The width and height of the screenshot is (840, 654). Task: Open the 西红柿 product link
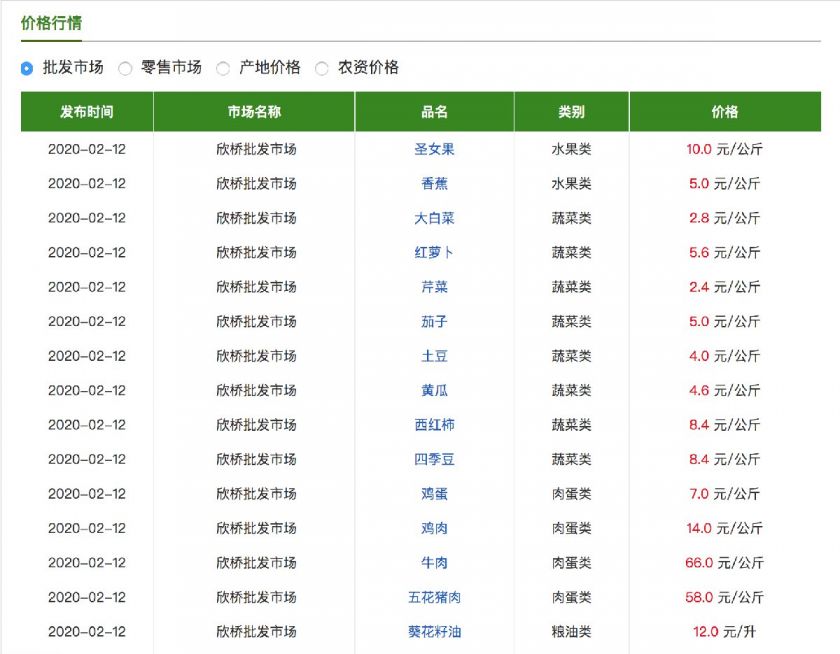point(434,425)
